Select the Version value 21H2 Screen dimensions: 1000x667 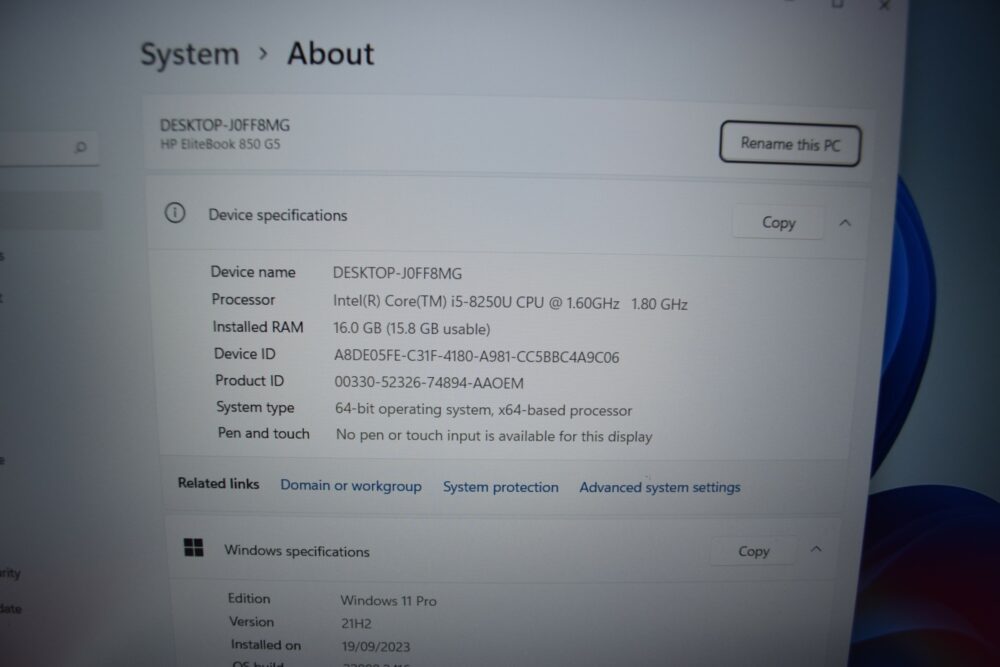[x=356, y=623]
